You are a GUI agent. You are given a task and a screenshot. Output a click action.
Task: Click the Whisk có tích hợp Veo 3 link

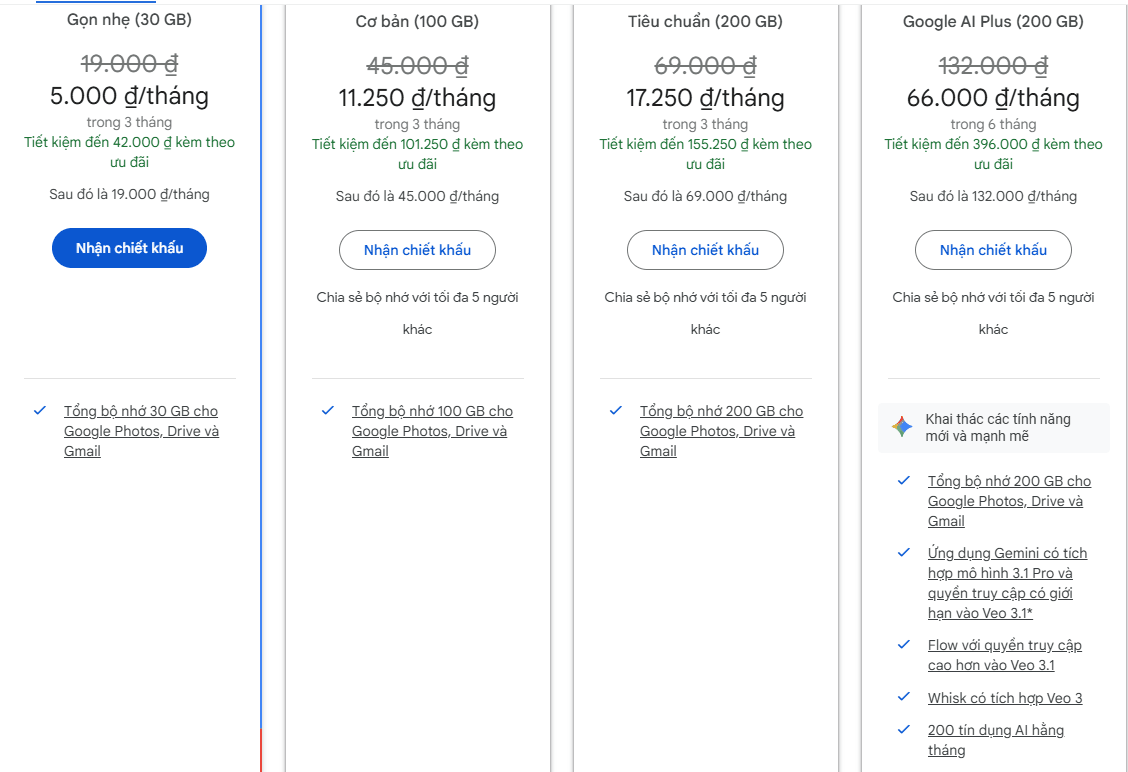coord(1004,698)
